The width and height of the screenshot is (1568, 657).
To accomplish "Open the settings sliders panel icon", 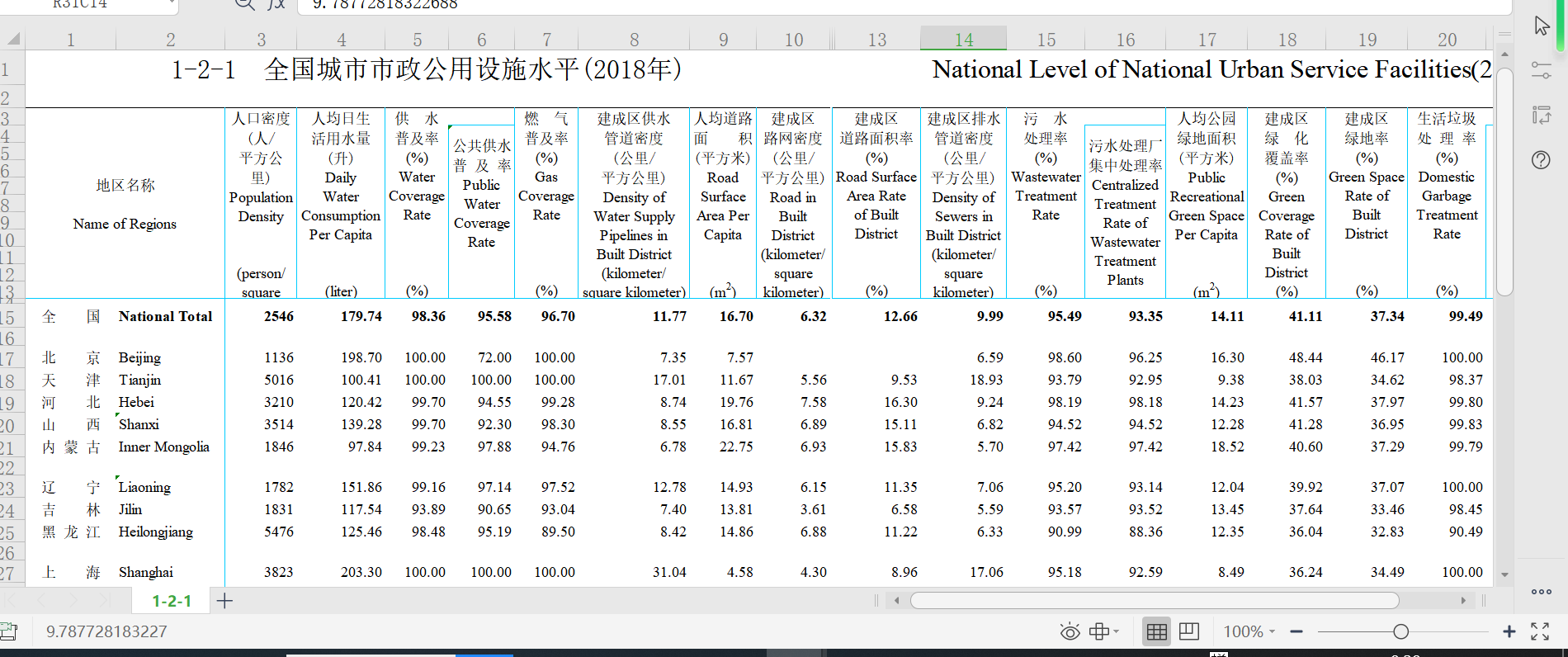I will tap(1542, 70).
